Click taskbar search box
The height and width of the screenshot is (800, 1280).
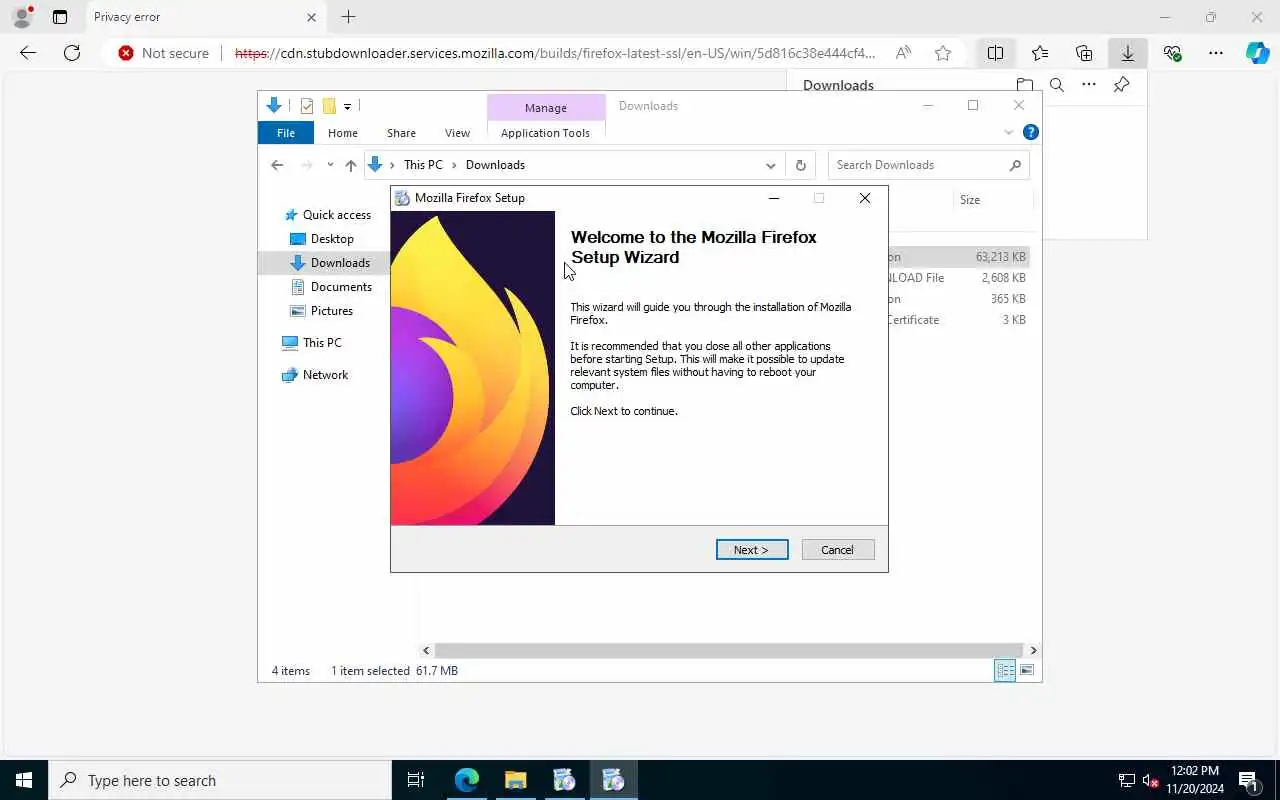click(x=220, y=780)
